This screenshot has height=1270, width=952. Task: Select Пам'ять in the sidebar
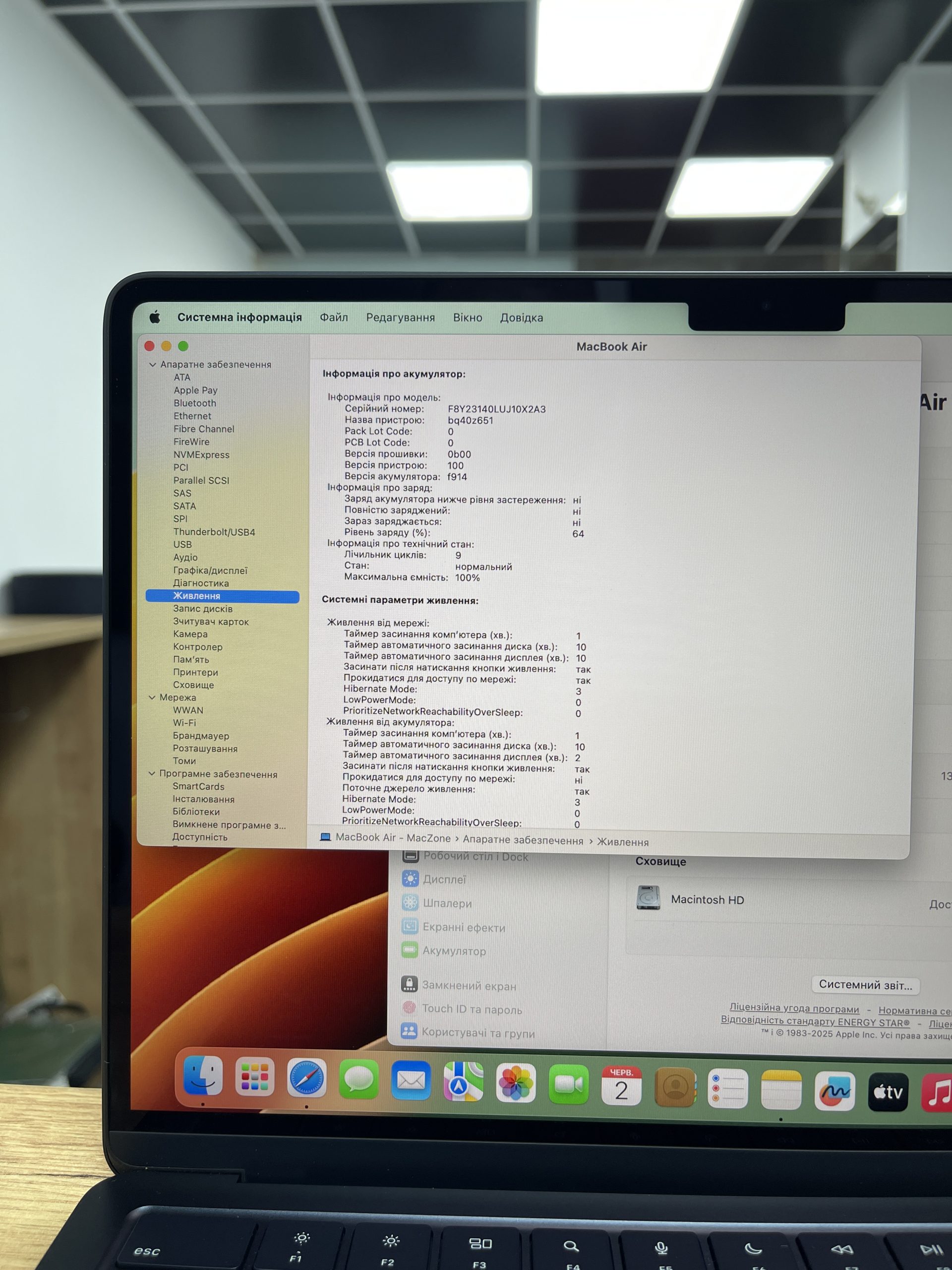click(190, 659)
